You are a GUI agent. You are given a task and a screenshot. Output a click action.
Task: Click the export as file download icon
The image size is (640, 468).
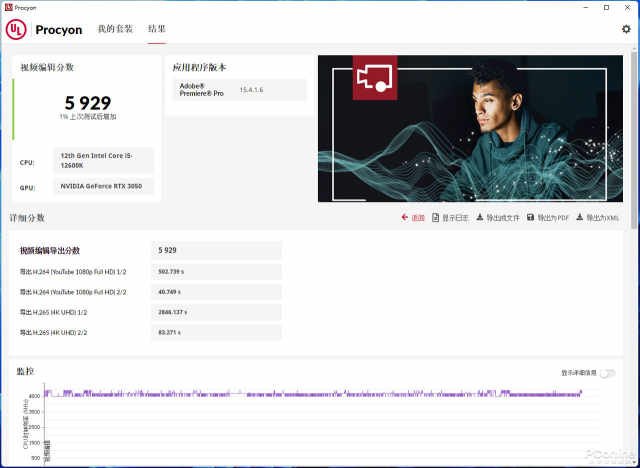480,217
